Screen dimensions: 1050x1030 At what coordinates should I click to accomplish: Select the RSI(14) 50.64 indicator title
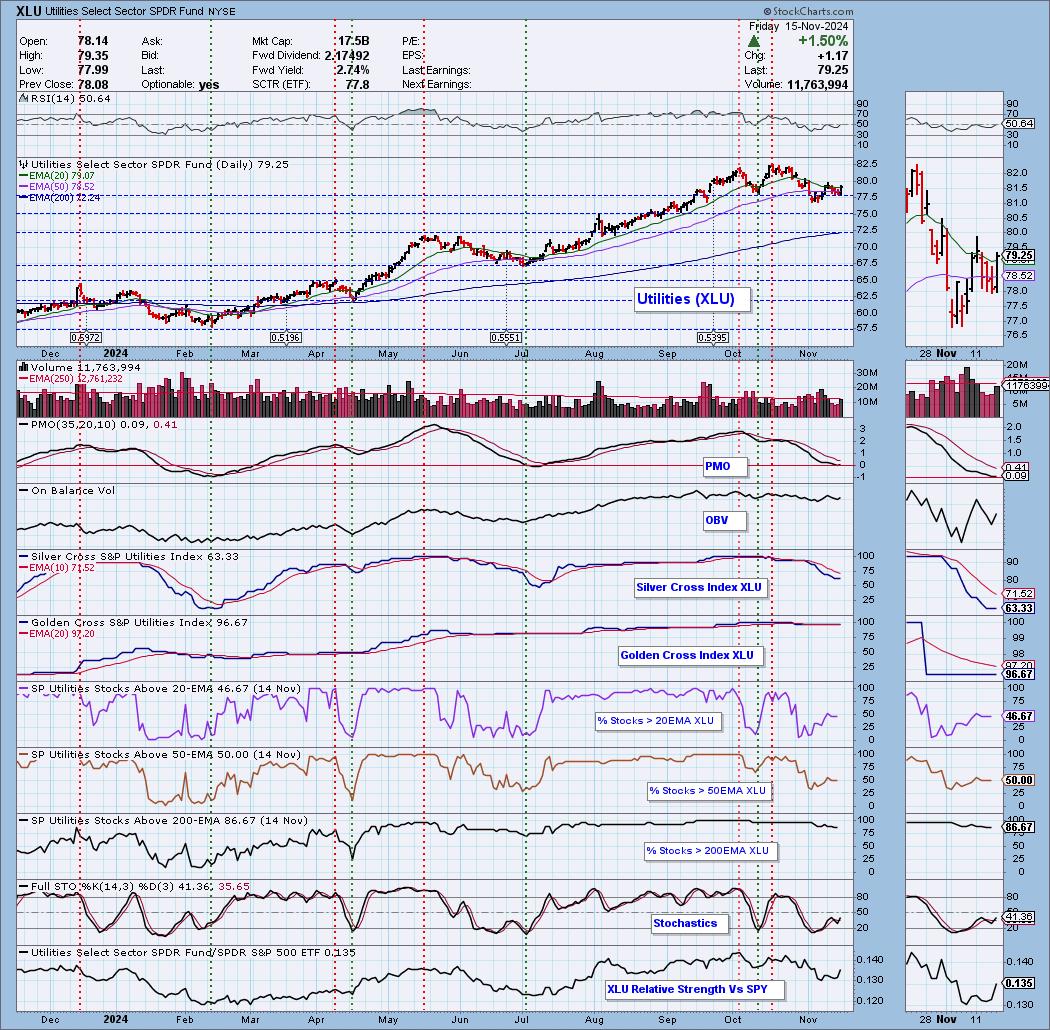(x=70, y=98)
